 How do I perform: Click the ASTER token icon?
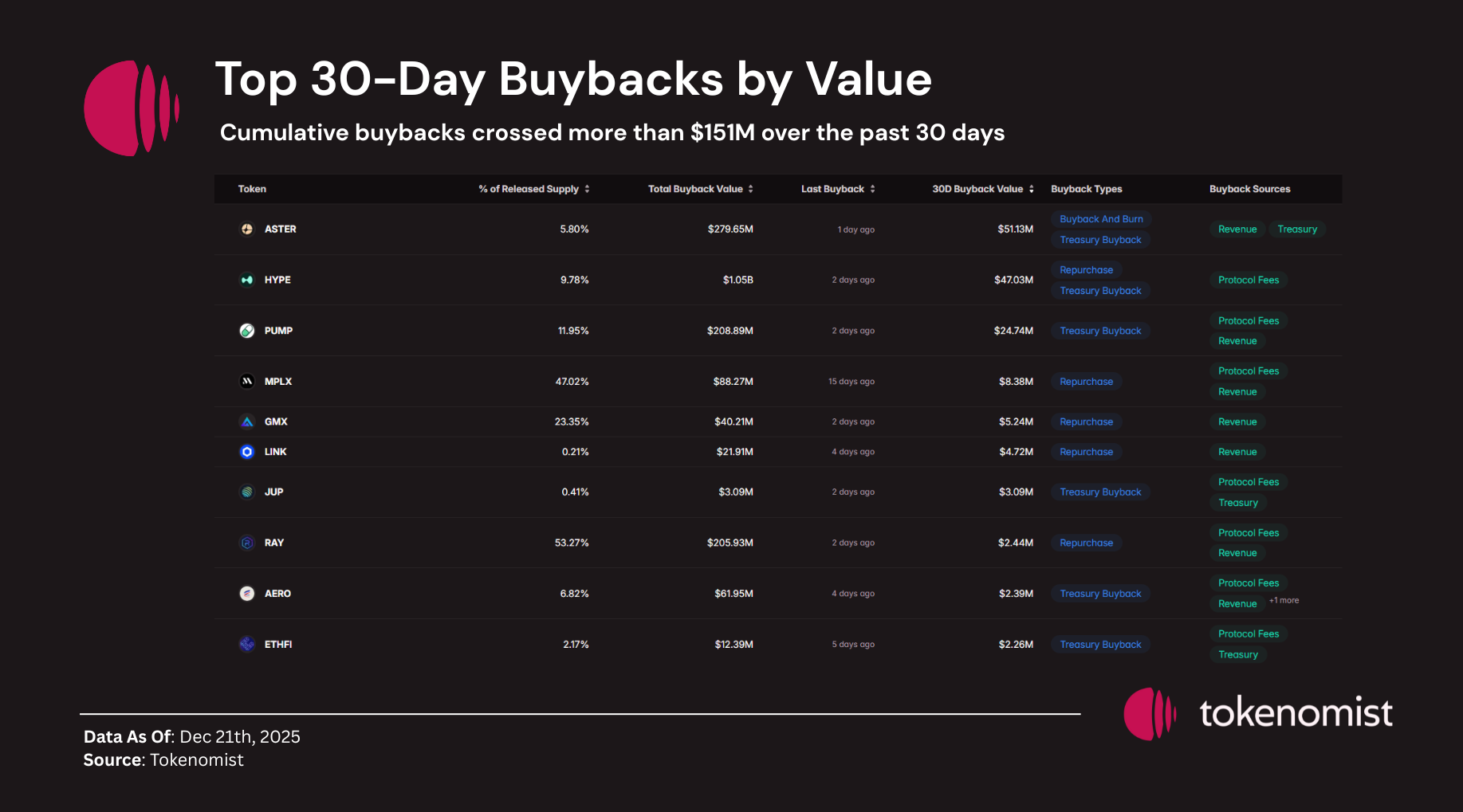(247, 229)
